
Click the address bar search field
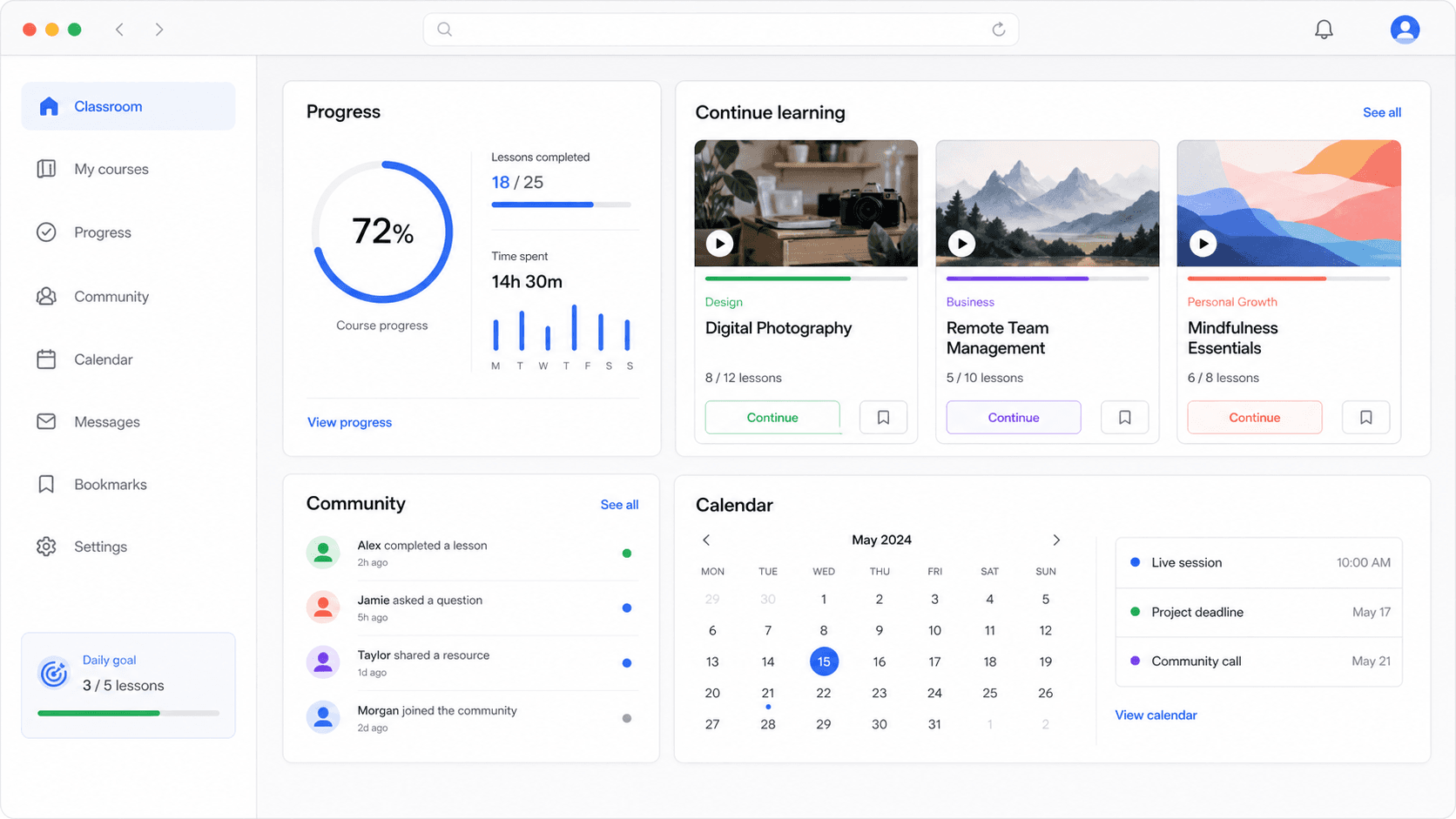(721, 30)
